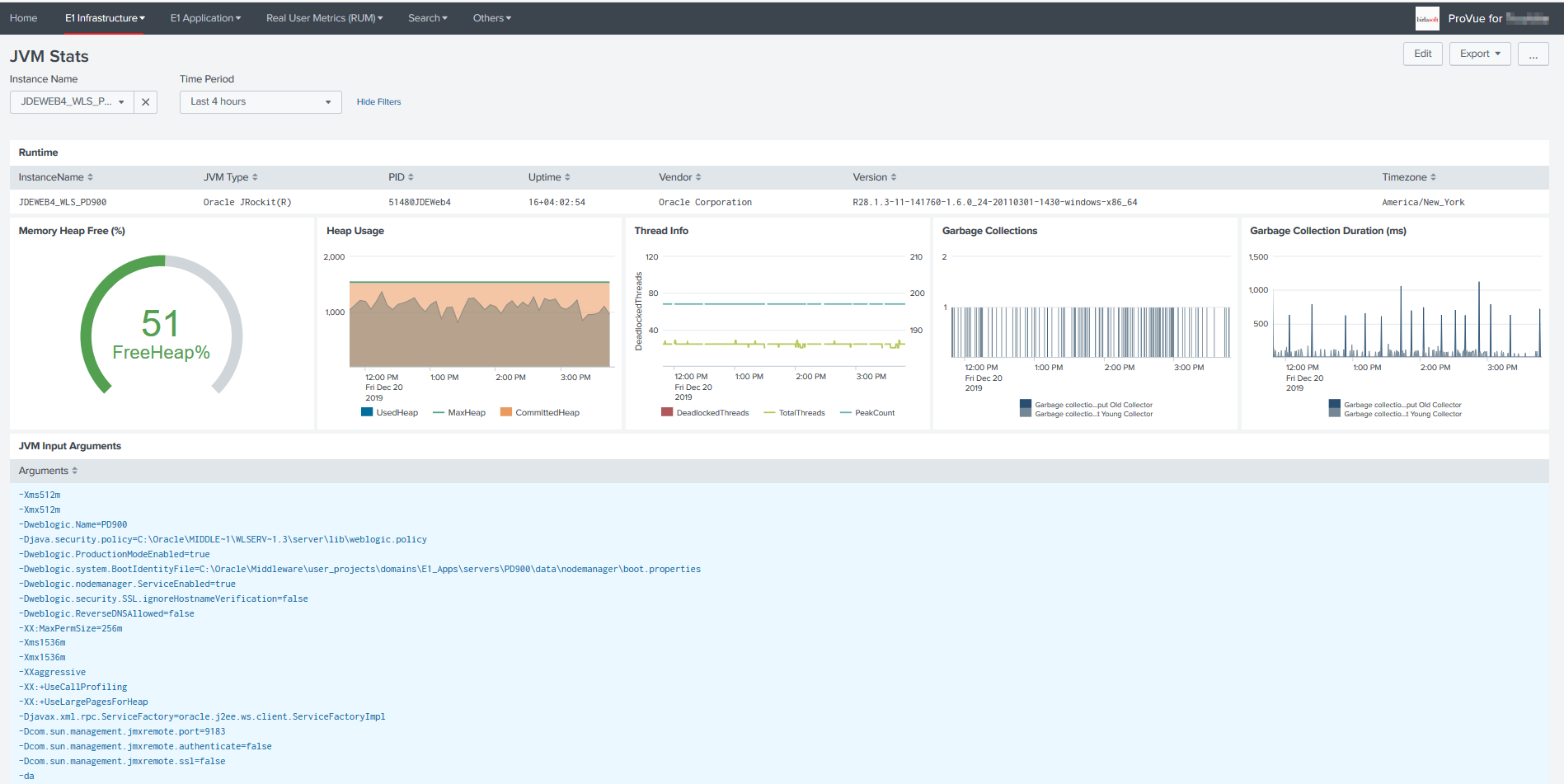Click the Hide Filters link
Screen dimensions: 1564x784
(378, 102)
